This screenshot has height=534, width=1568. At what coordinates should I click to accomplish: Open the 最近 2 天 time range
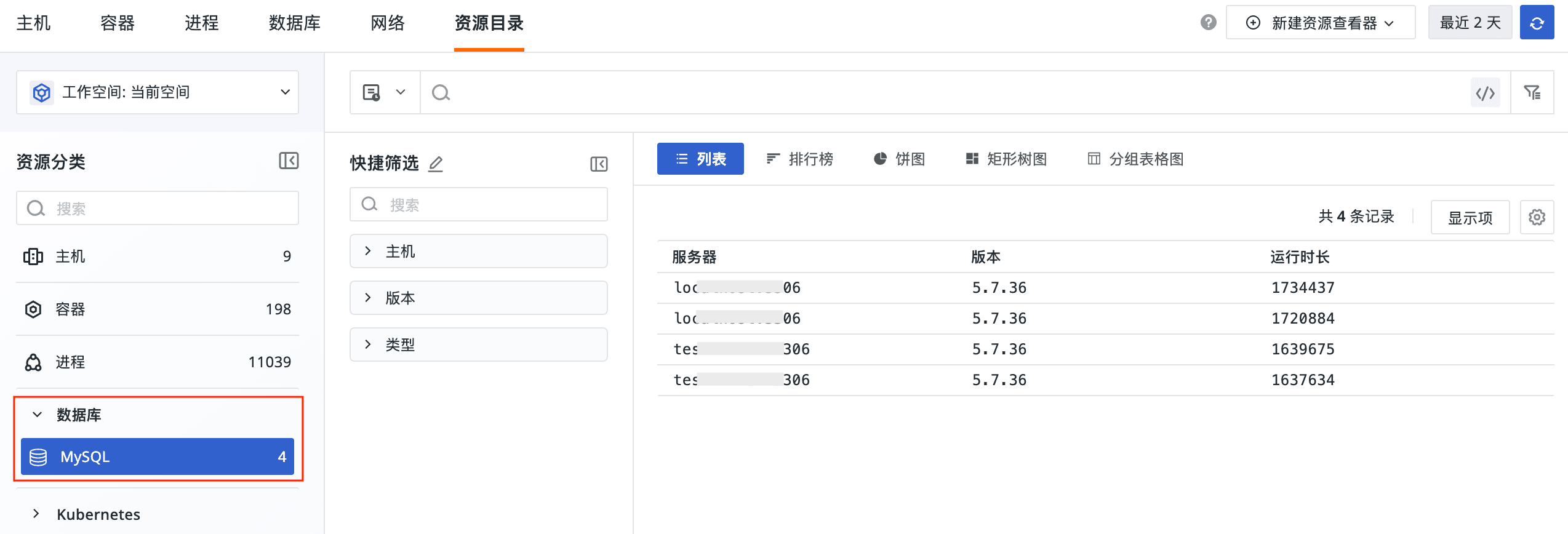click(x=1470, y=23)
